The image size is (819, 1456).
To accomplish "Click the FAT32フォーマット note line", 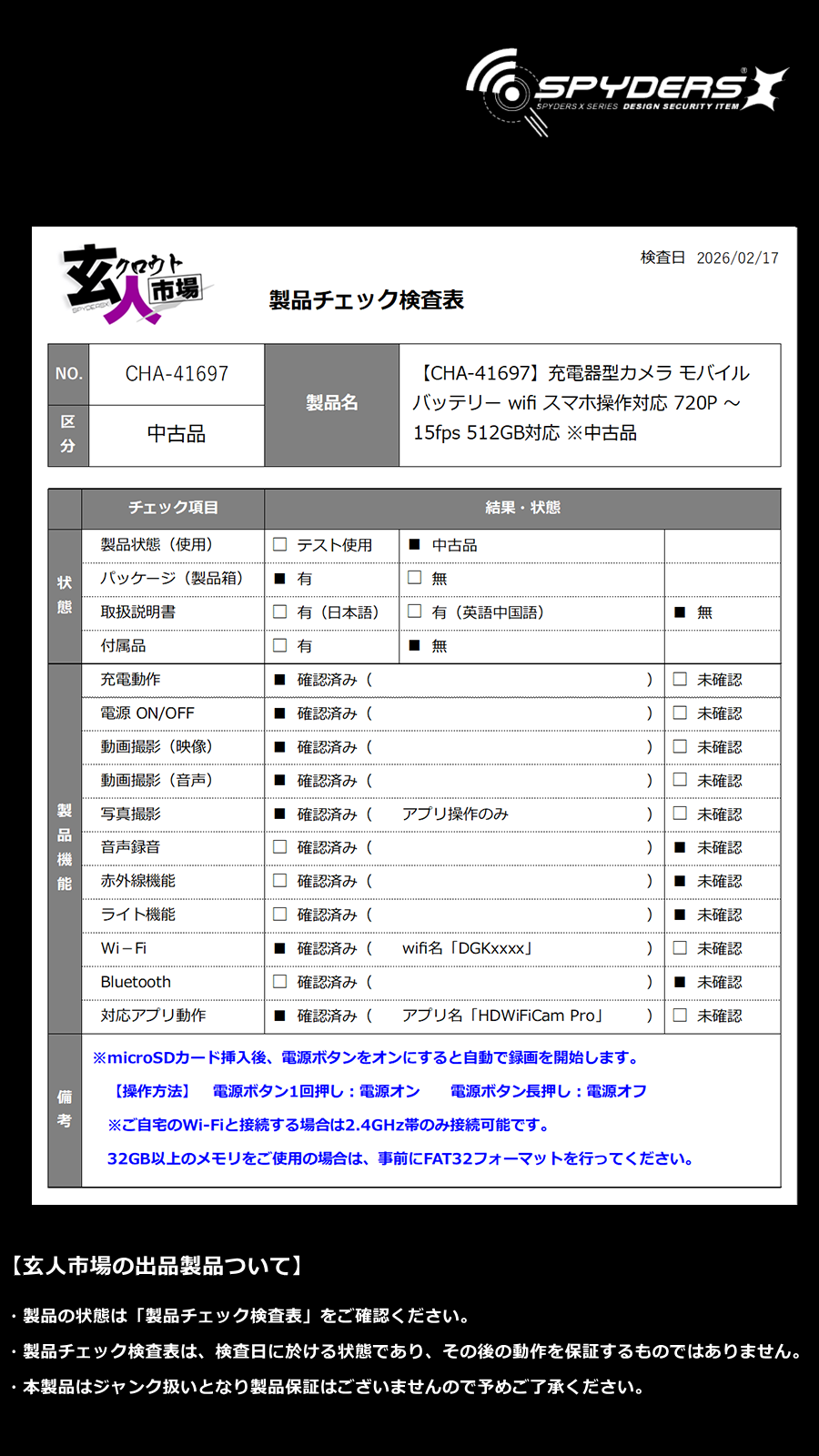I will 402,1158.
